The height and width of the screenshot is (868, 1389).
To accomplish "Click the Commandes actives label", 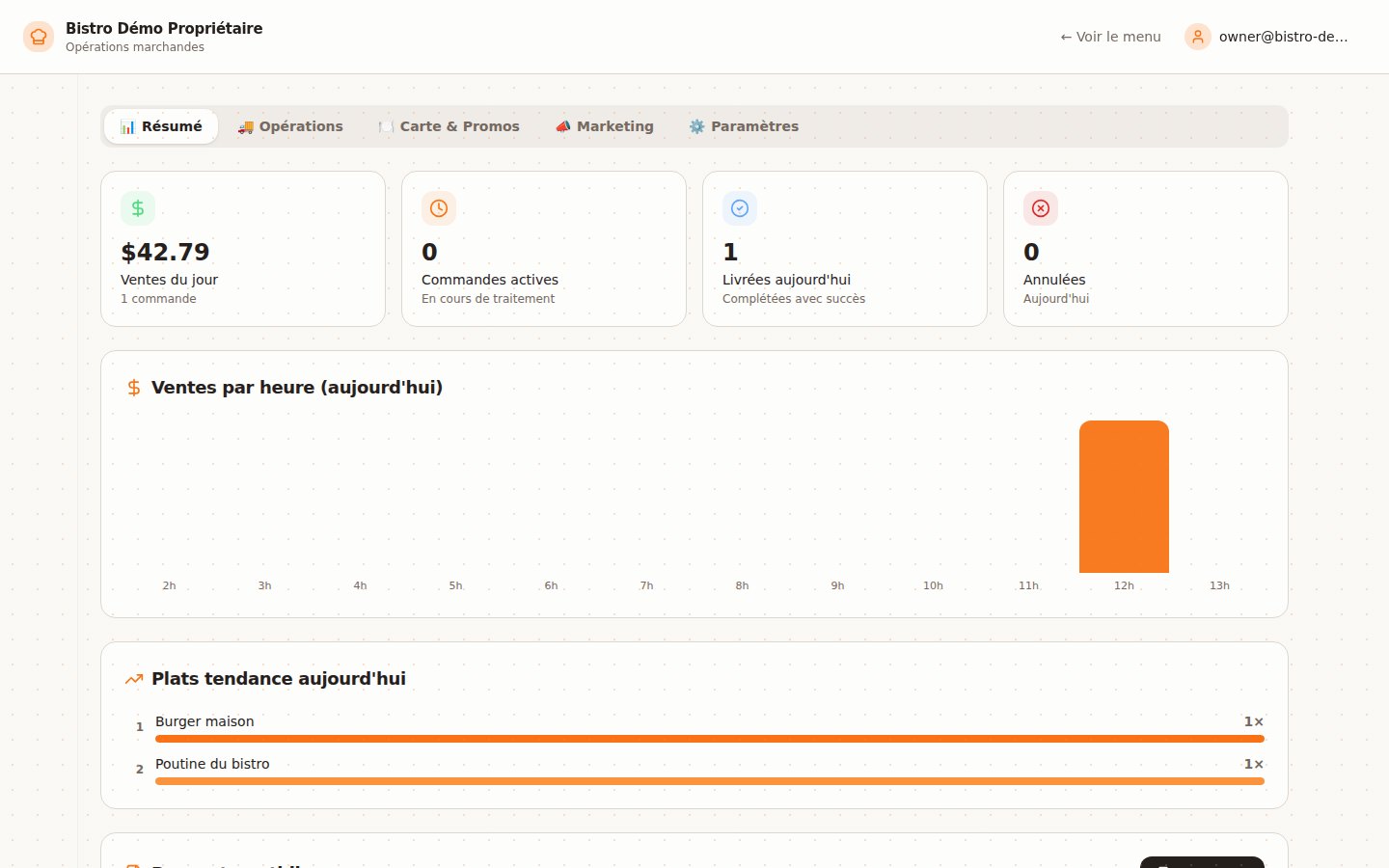I will click(490, 280).
